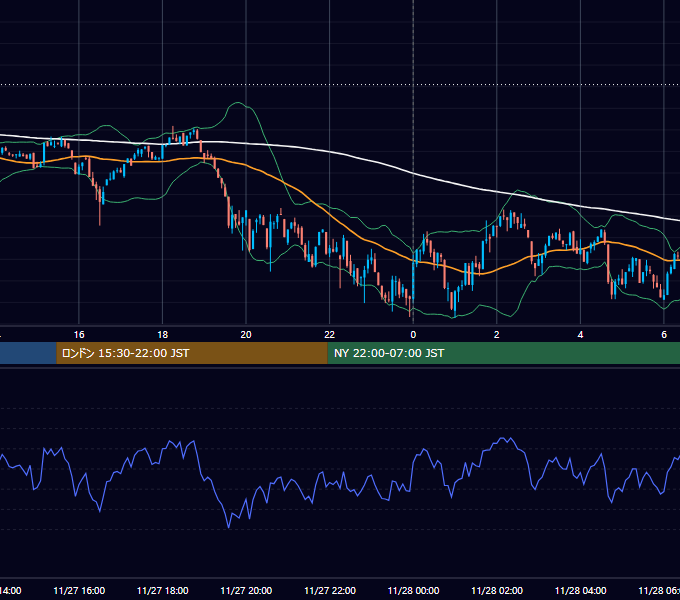Click the 11/28 04:00 label on bottom axis
680x600 pixels.
[x=581, y=590]
